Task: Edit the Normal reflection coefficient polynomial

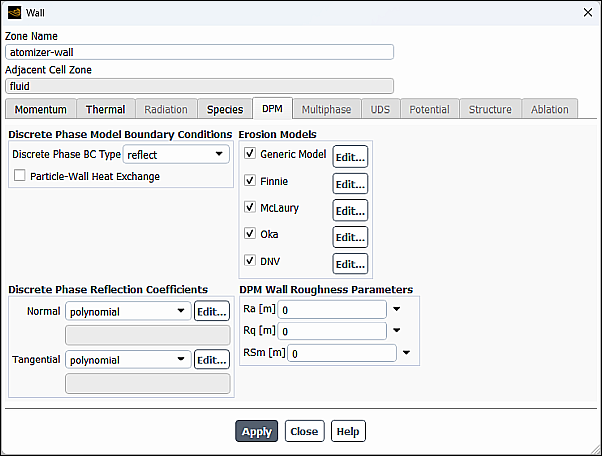Action: (x=211, y=311)
